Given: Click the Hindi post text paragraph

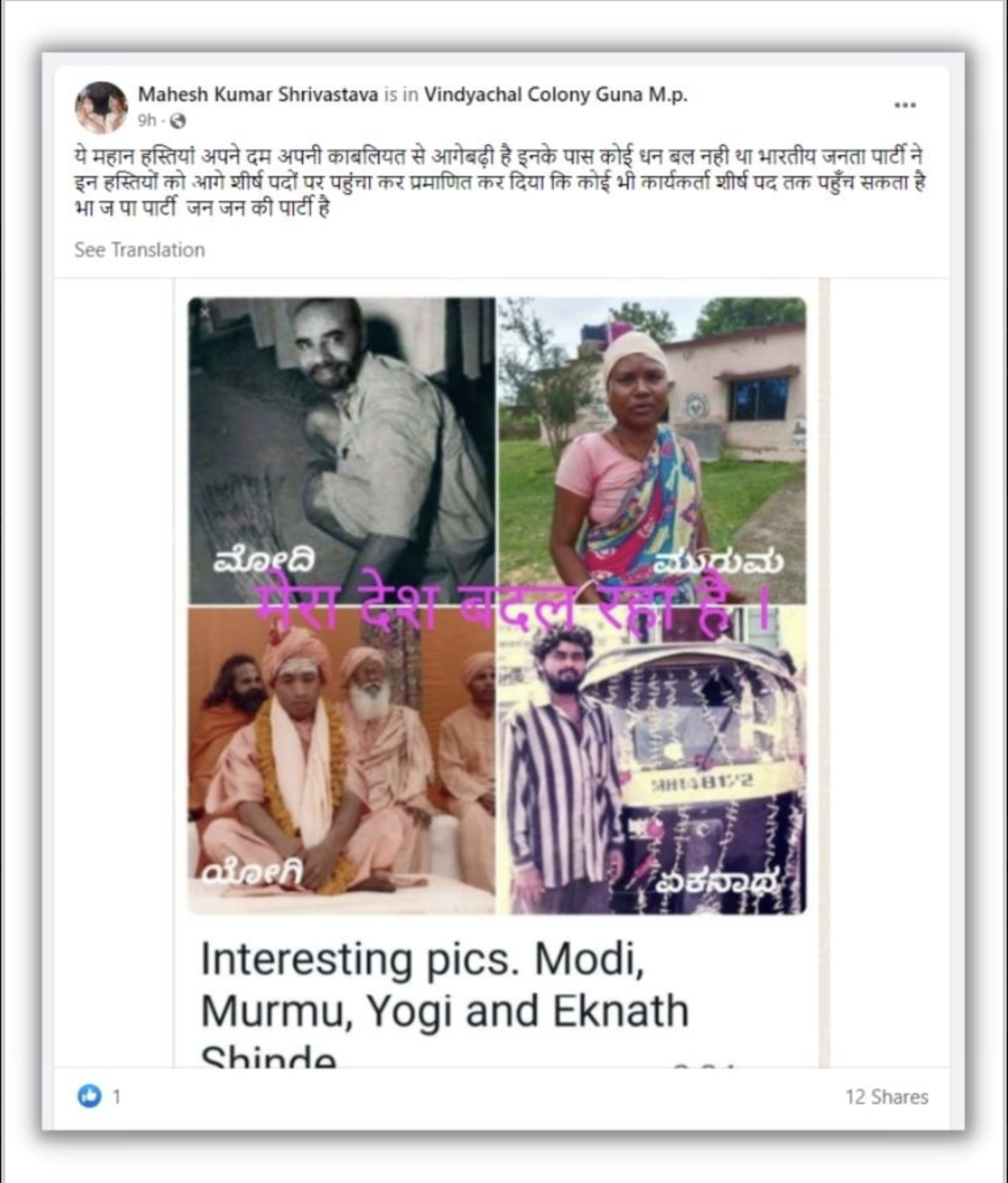Looking at the screenshot, I should (499, 182).
